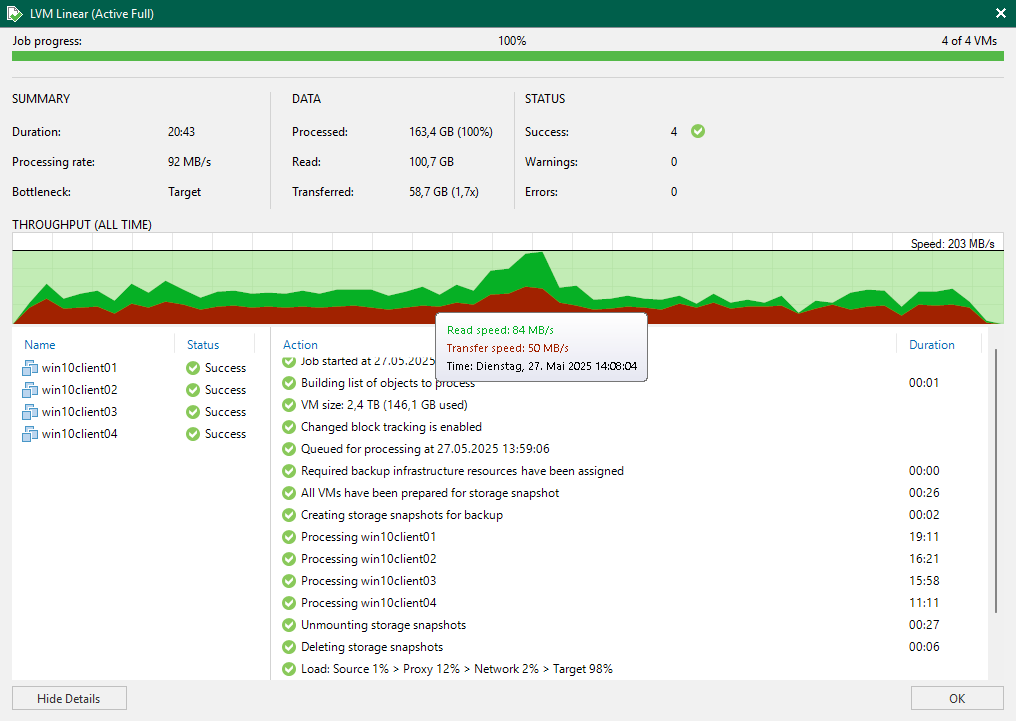1016x721 pixels.
Task: Click 'Queued for processing at 27.05.2025' entry
Action: click(x=425, y=449)
